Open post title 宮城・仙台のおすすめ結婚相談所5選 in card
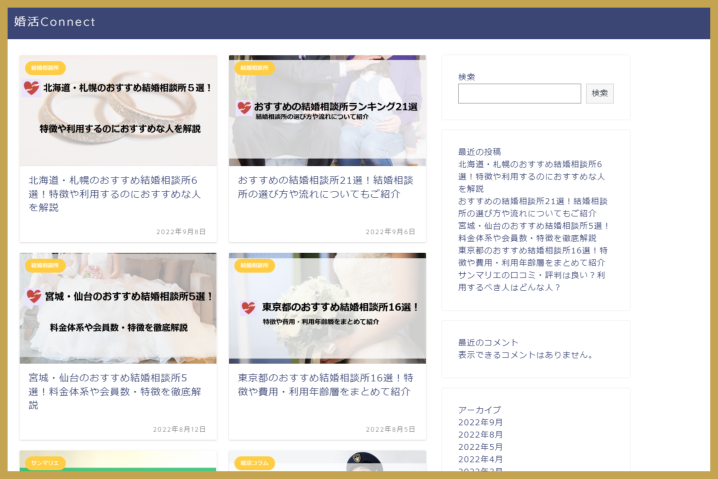The height and width of the screenshot is (479, 718). [114, 392]
